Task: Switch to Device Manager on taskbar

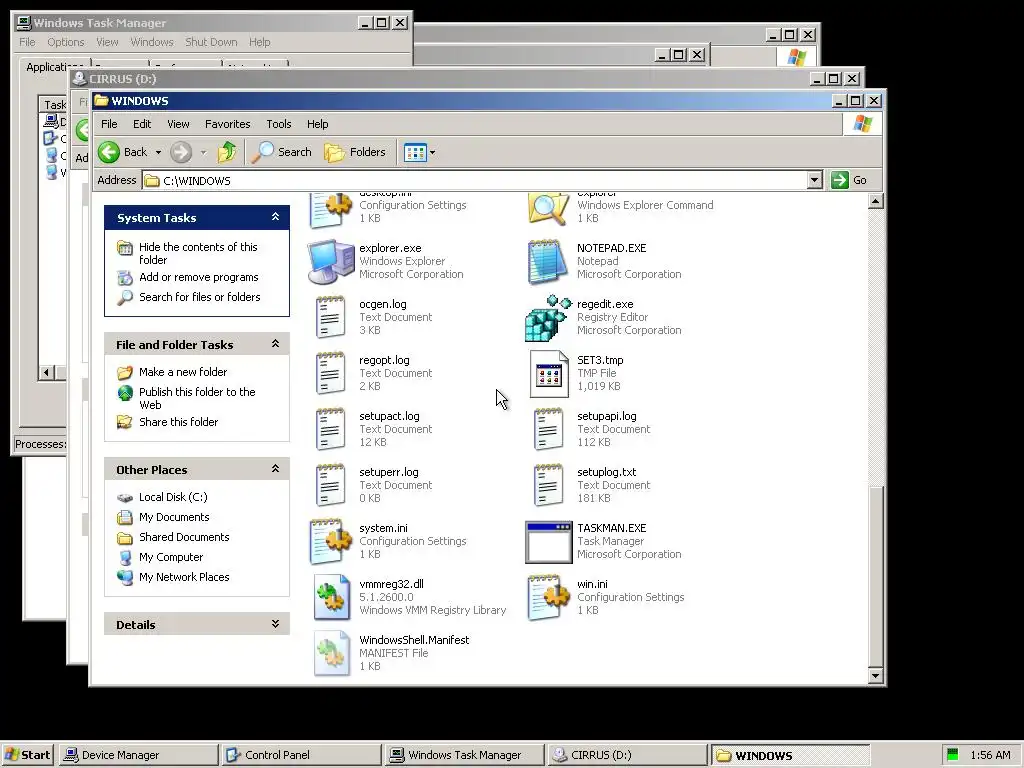Action: point(138,755)
